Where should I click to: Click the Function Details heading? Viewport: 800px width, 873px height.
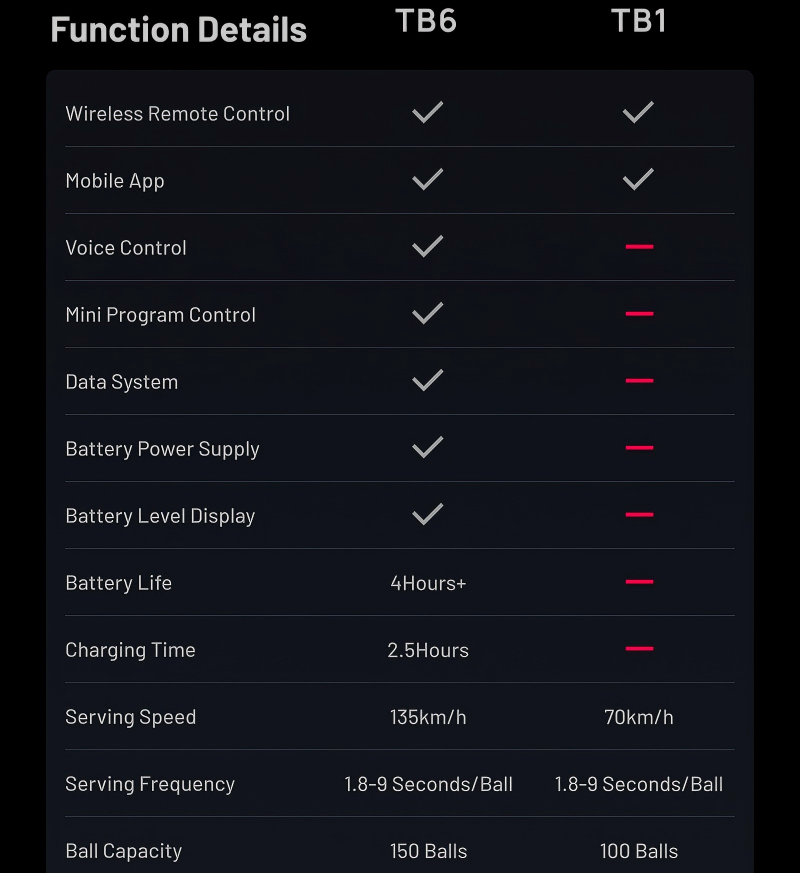(x=178, y=29)
